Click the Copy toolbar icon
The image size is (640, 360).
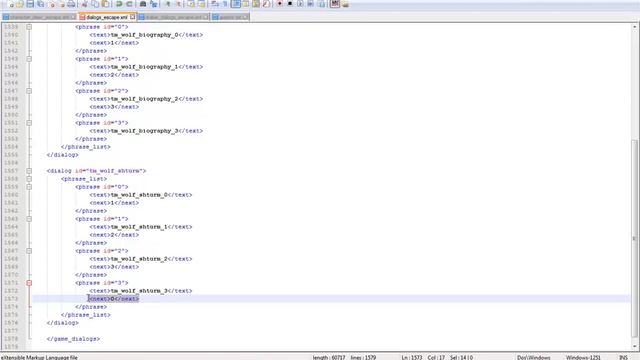[95, 4]
